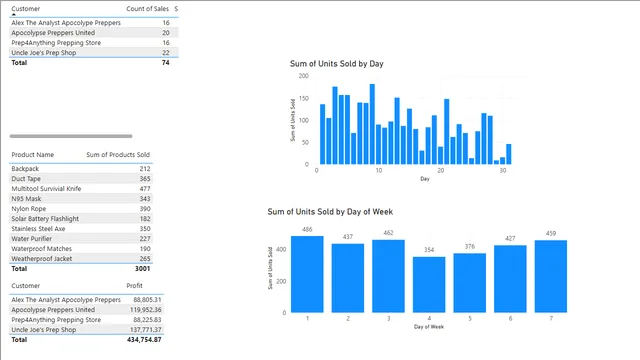Viewport: 640px width, 360px height.
Task: Select the day 4 bar labeled 354
Action: click(429, 285)
